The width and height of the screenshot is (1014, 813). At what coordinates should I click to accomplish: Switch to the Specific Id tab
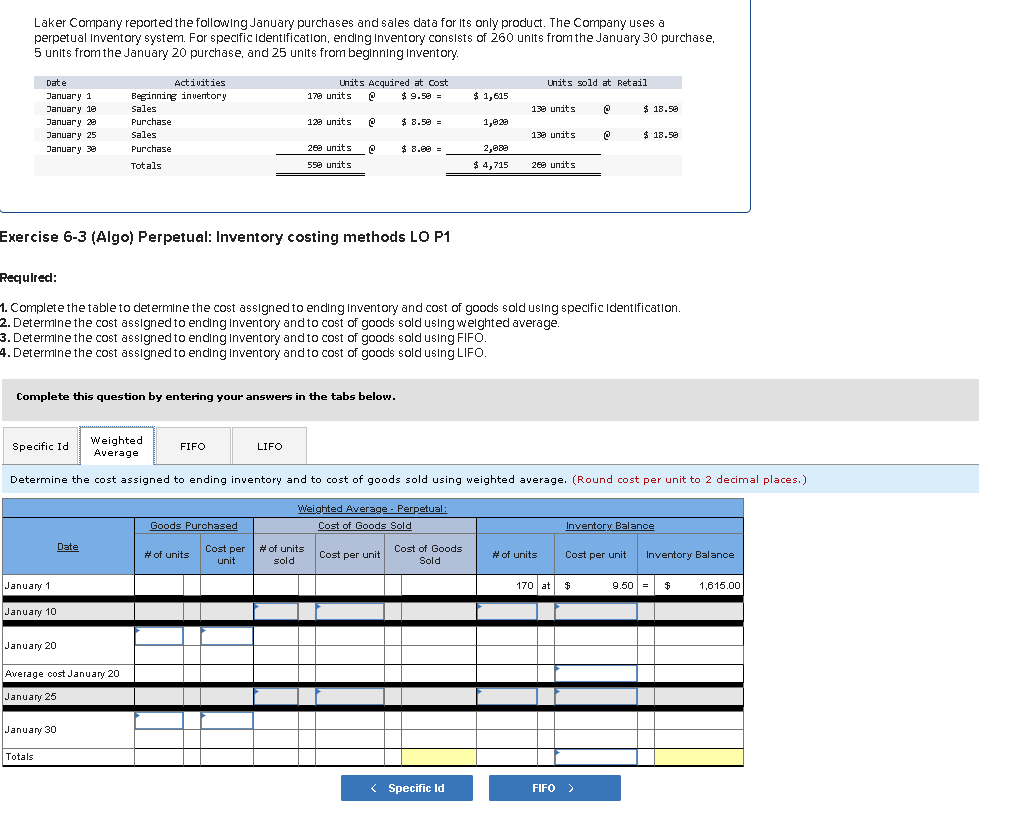(40, 446)
